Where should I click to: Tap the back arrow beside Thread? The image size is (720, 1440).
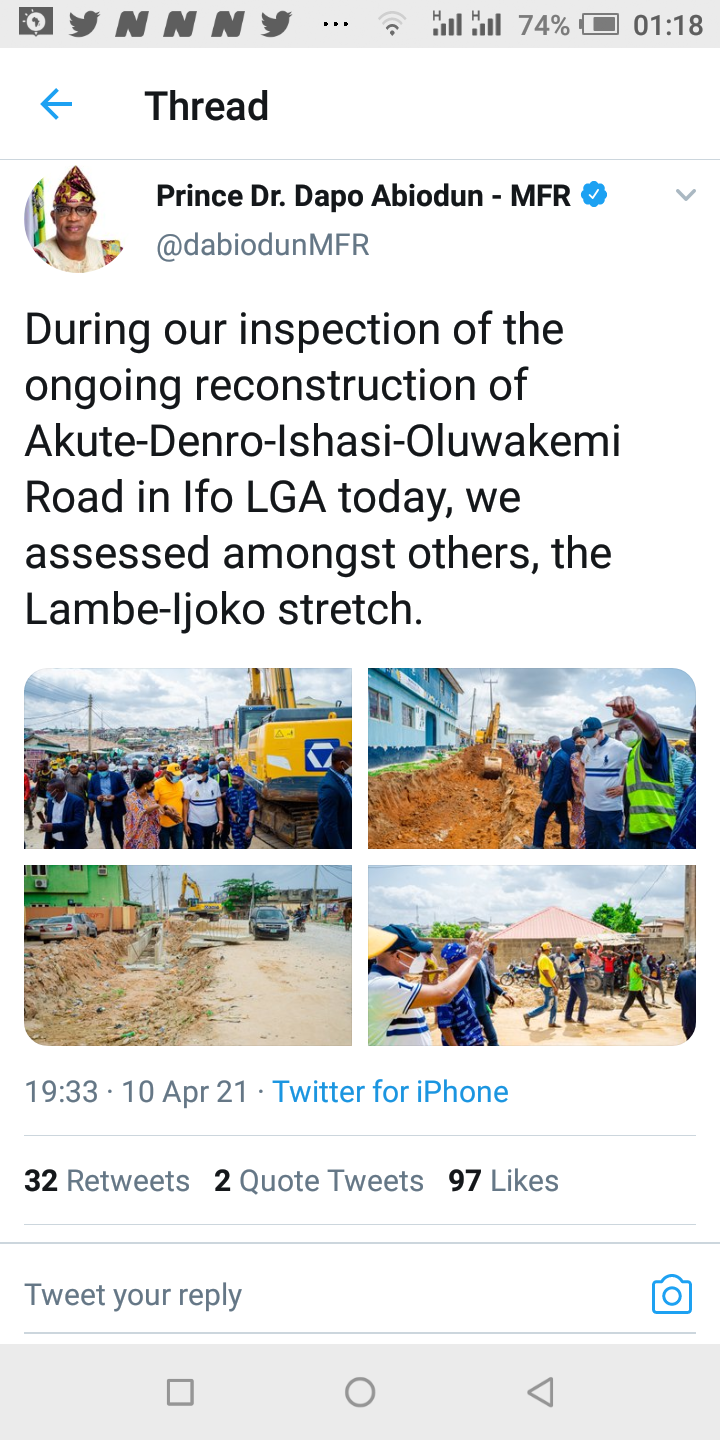(56, 104)
